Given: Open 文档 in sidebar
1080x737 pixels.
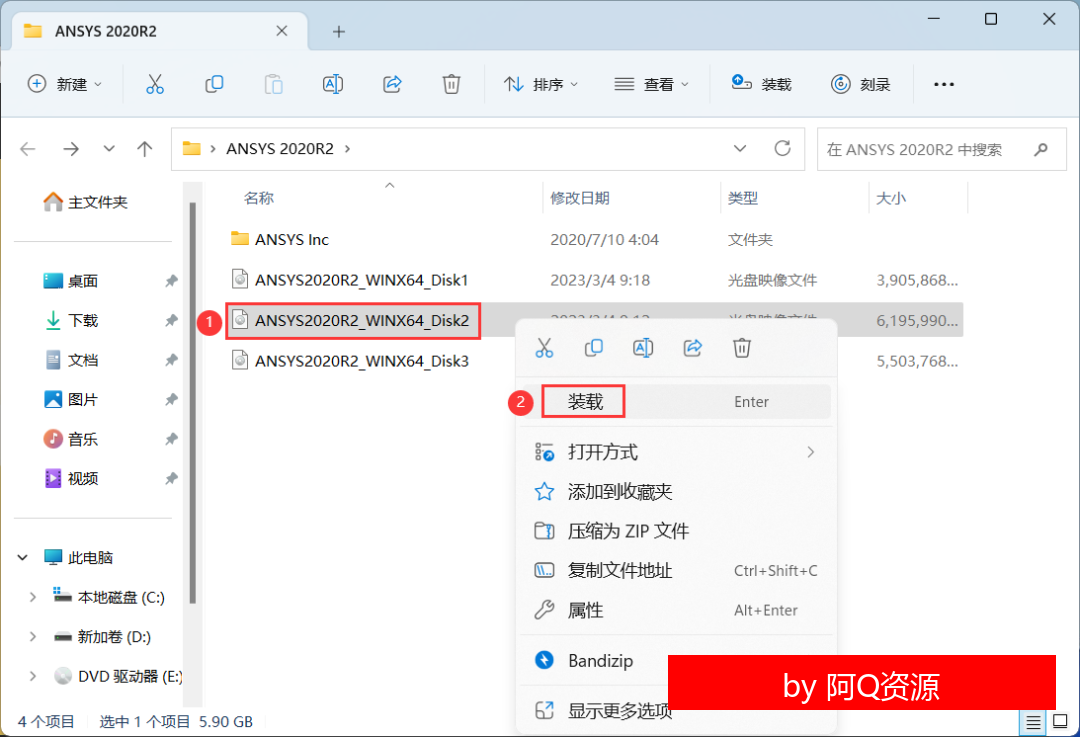Looking at the screenshot, I should point(71,360).
